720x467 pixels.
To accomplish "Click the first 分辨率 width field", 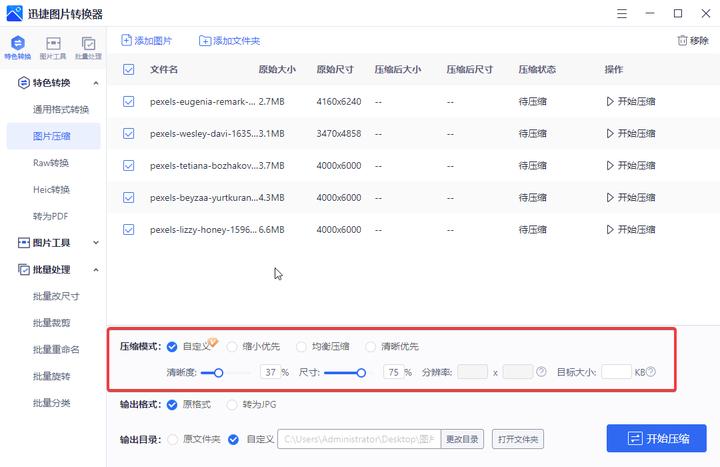I will (472, 371).
